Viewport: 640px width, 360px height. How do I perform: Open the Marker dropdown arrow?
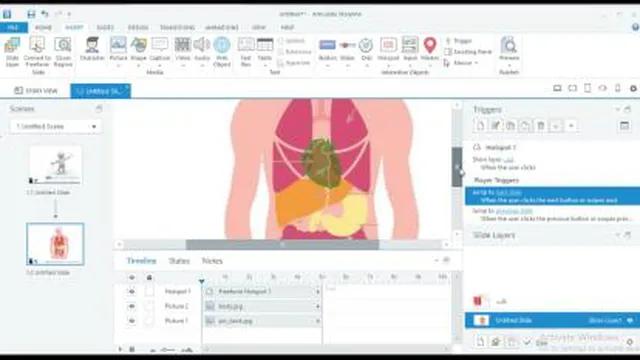pyautogui.click(x=429, y=66)
